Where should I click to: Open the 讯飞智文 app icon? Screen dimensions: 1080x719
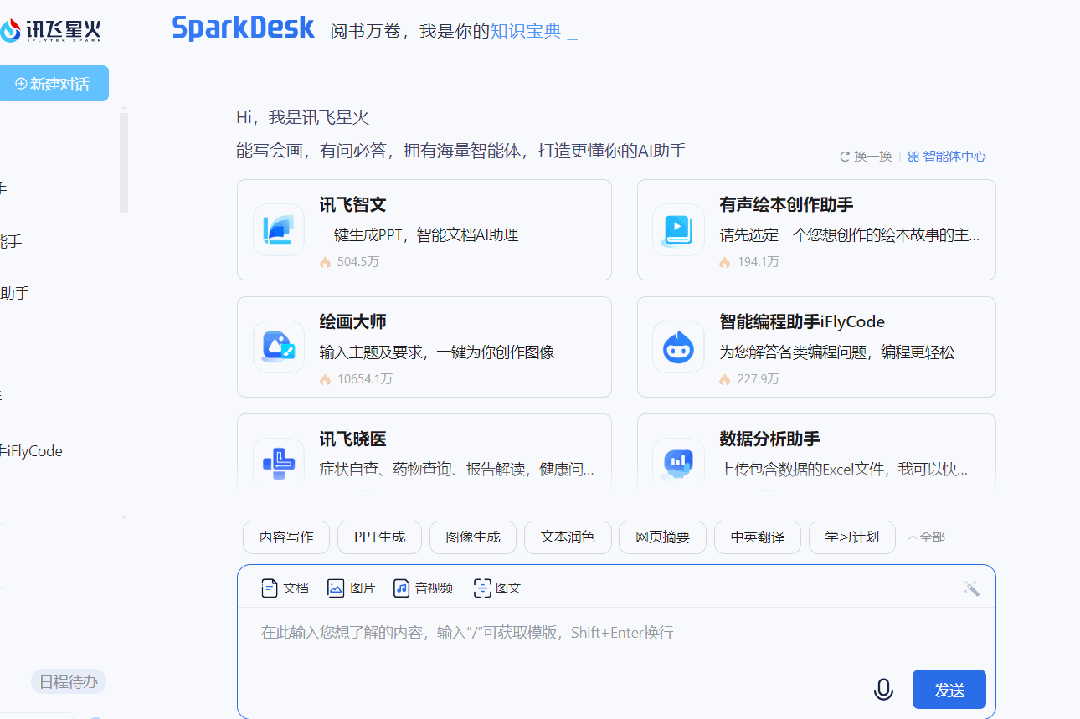tap(278, 230)
